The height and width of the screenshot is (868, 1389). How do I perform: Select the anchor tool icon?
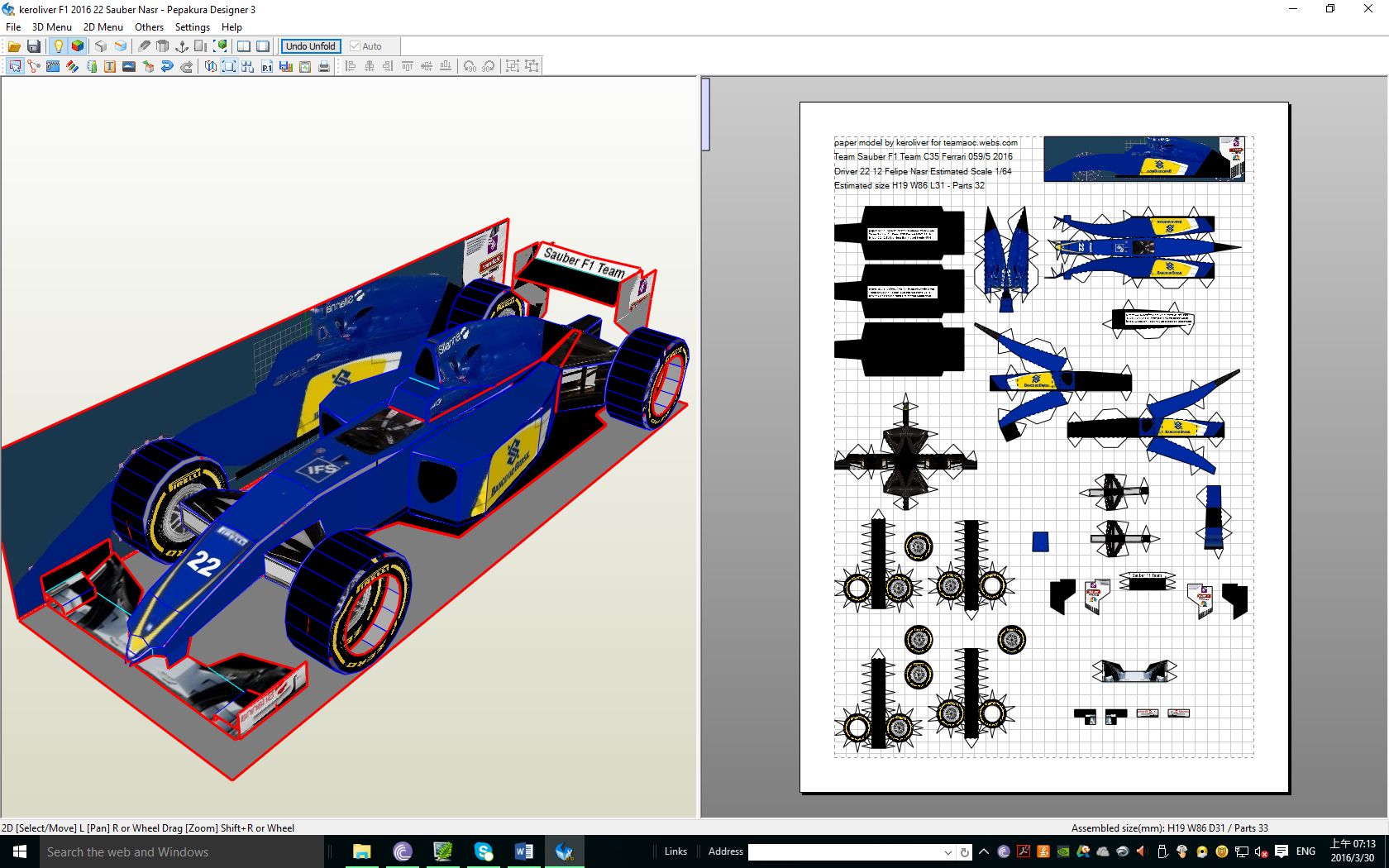182,46
